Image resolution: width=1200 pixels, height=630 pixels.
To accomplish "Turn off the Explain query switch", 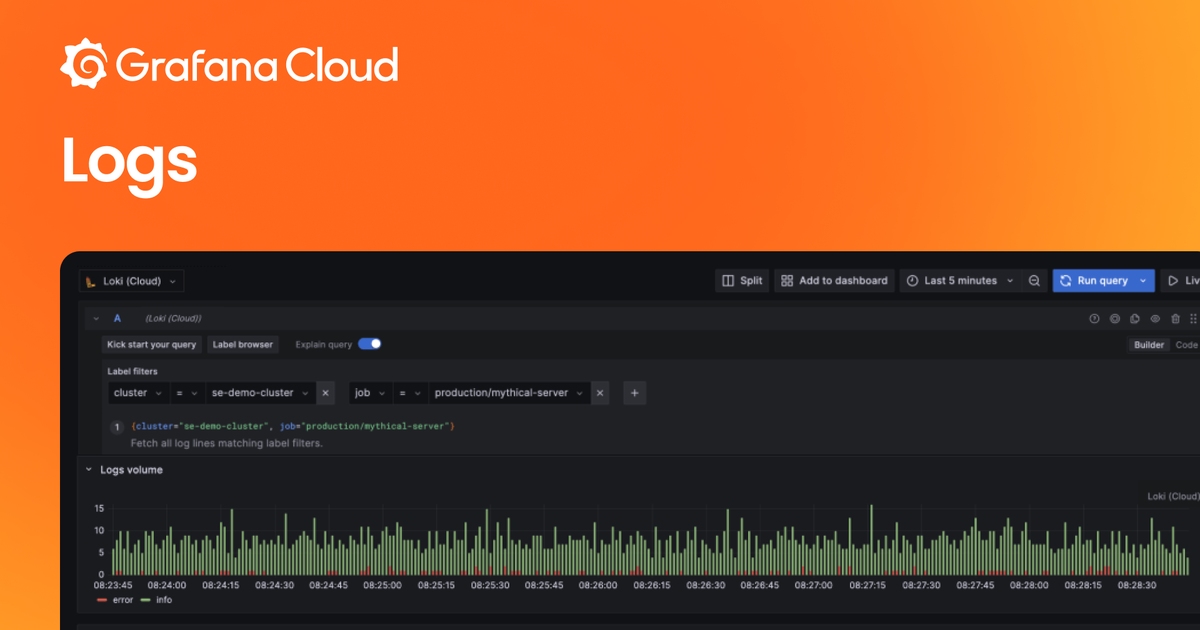I will [x=370, y=344].
